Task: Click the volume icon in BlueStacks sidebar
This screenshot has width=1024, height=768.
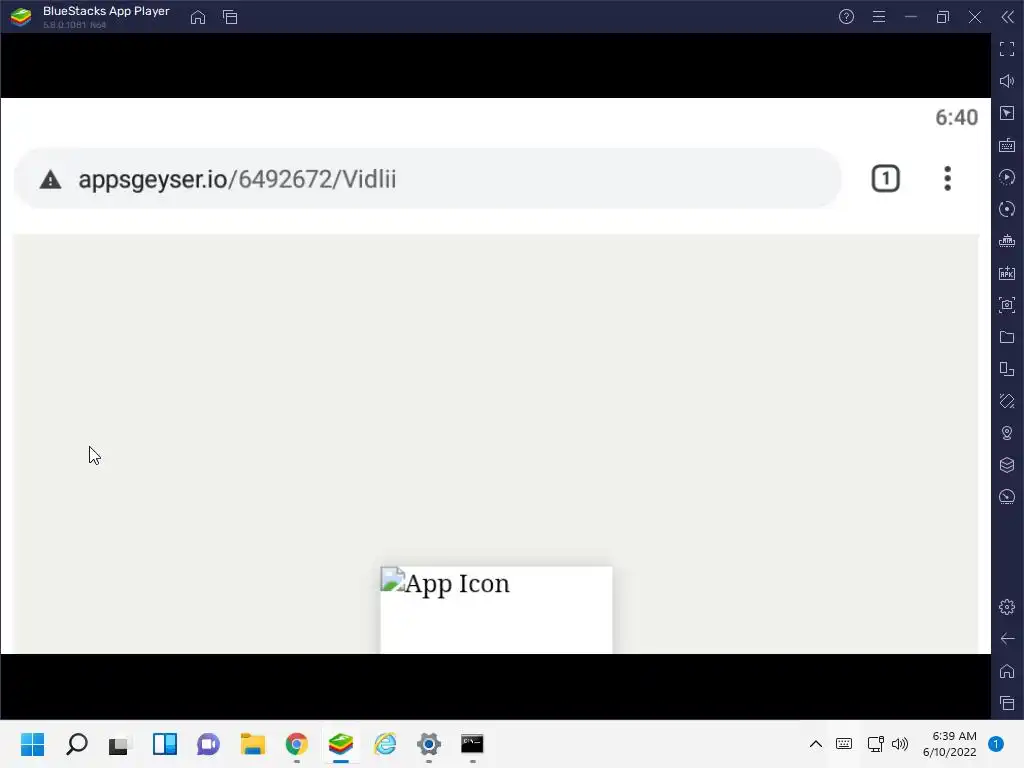Action: (1007, 81)
